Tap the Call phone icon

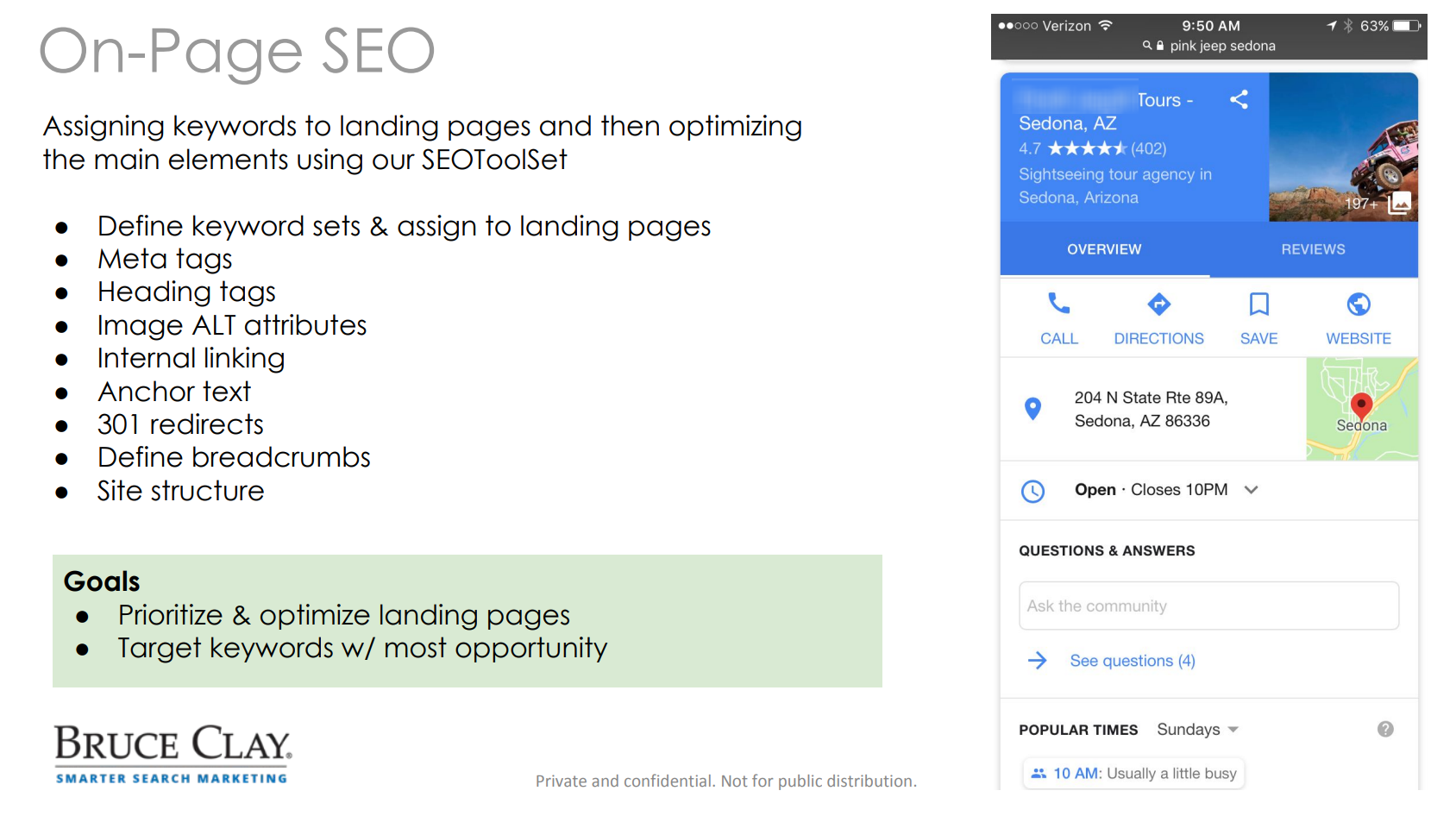[1058, 304]
